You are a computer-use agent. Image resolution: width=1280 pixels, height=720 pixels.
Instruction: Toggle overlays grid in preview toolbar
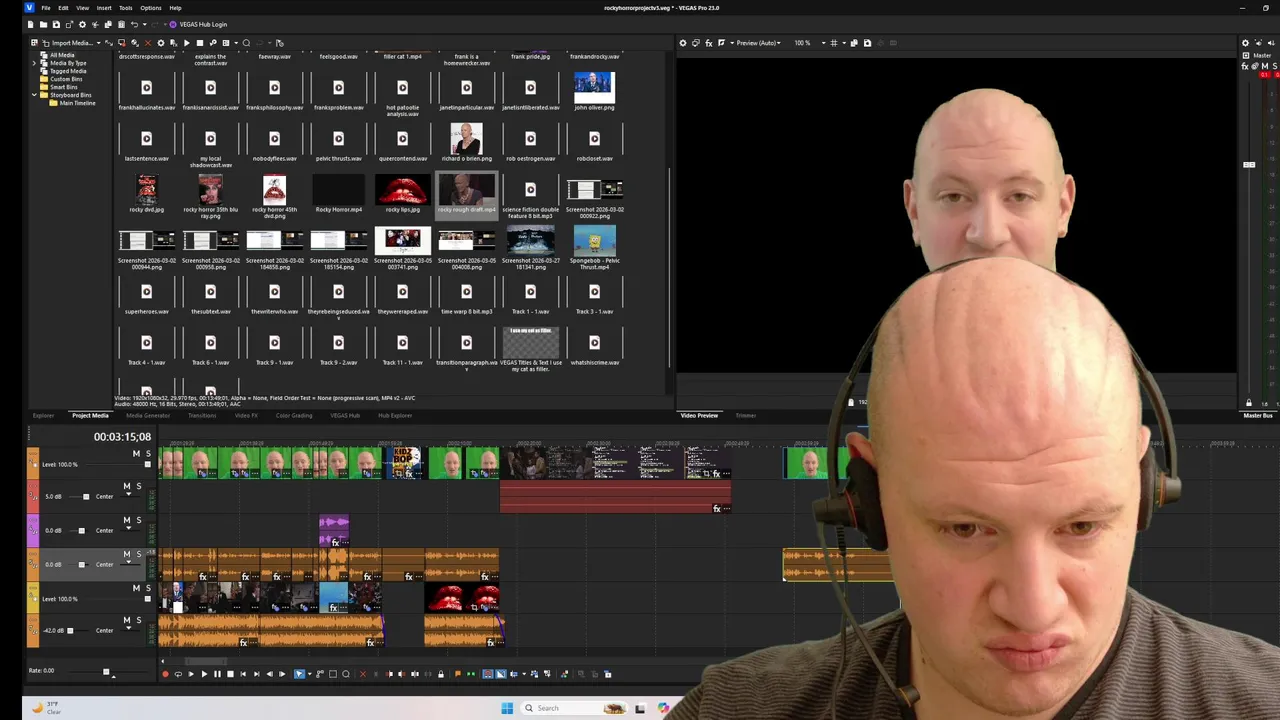pos(834,43)
